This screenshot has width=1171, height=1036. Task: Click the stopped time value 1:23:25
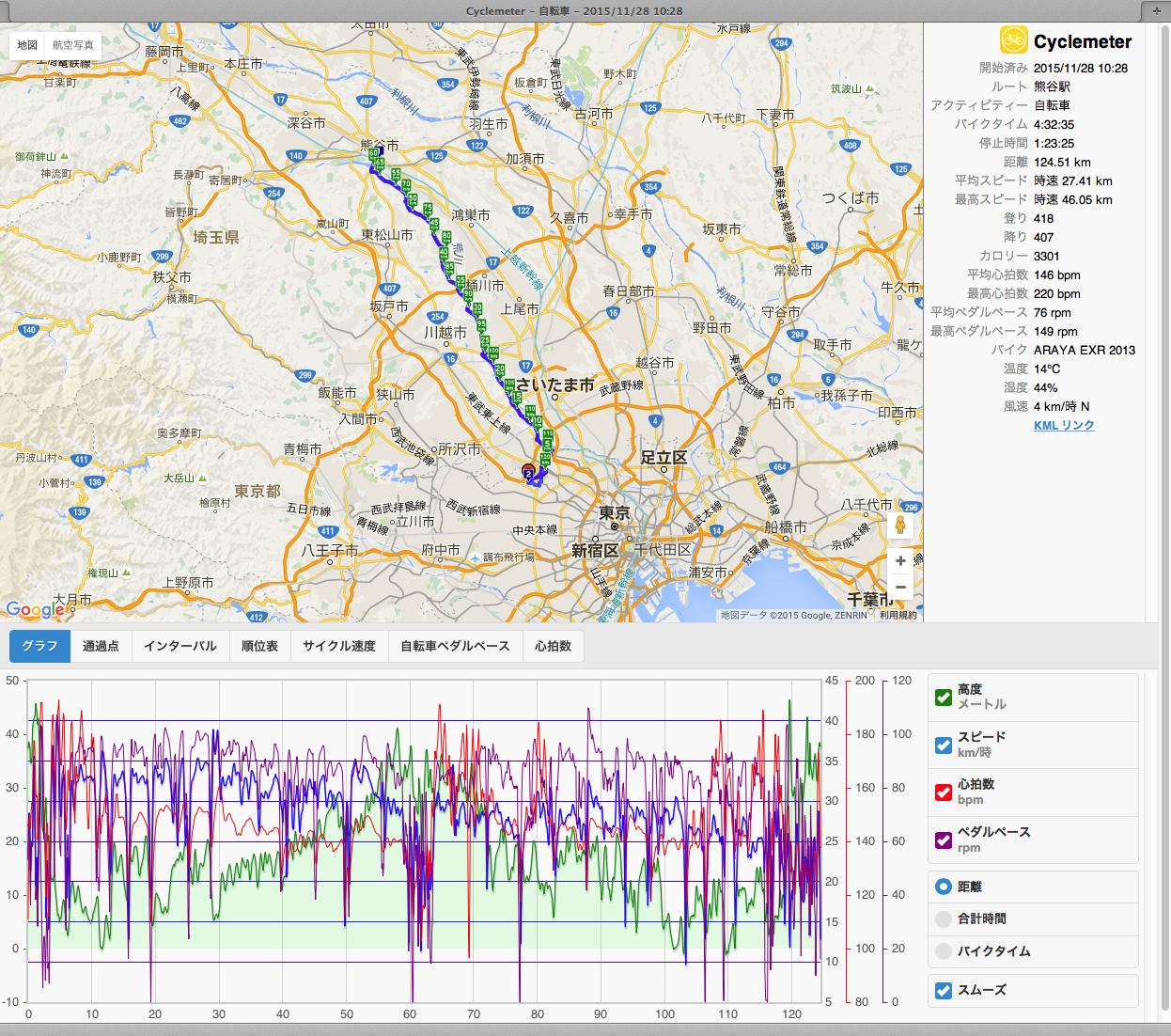point(1054,143)
